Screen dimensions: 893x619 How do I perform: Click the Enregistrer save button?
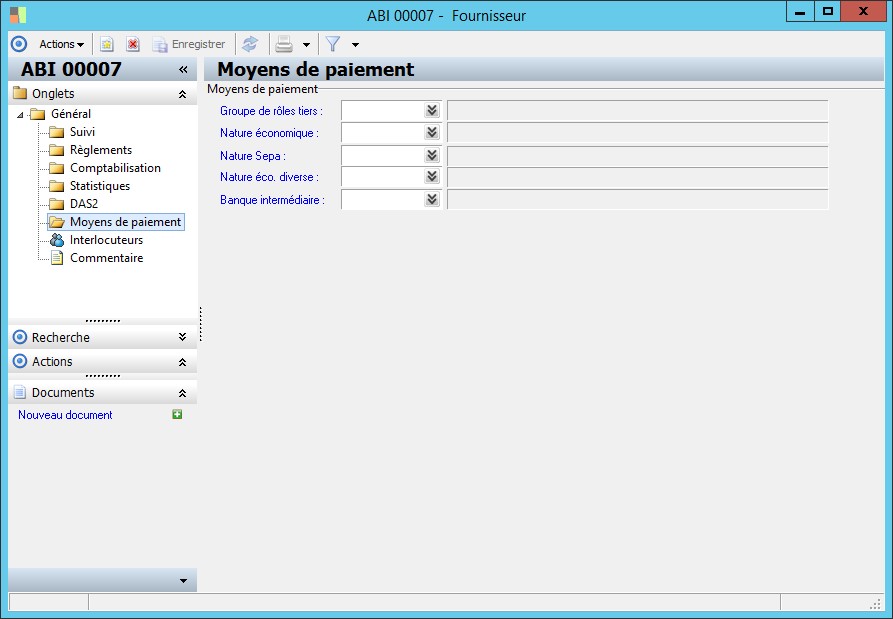coord(189,44)
